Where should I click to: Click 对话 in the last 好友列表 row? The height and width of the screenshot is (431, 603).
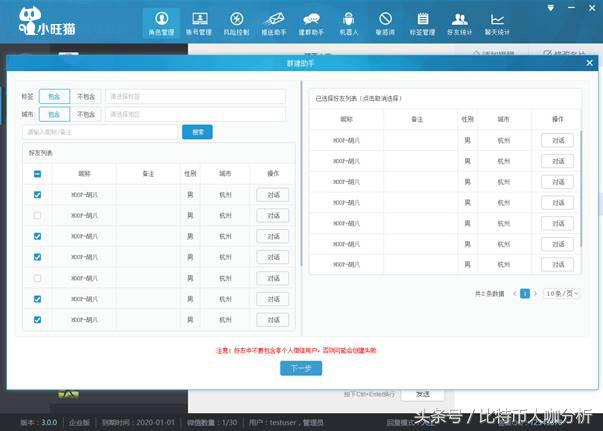[x=273, y=320]
